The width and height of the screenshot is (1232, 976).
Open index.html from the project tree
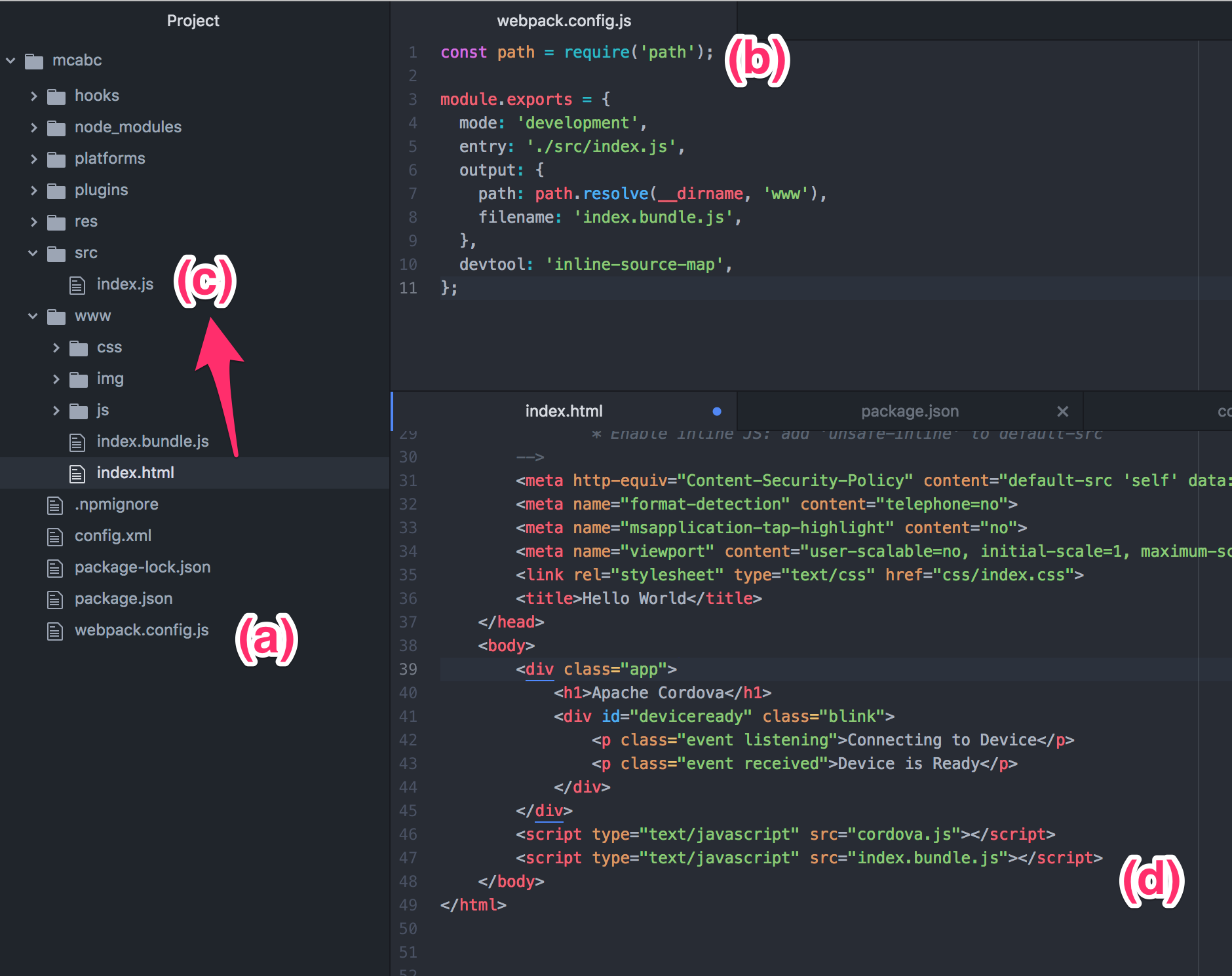pos(136,472)
